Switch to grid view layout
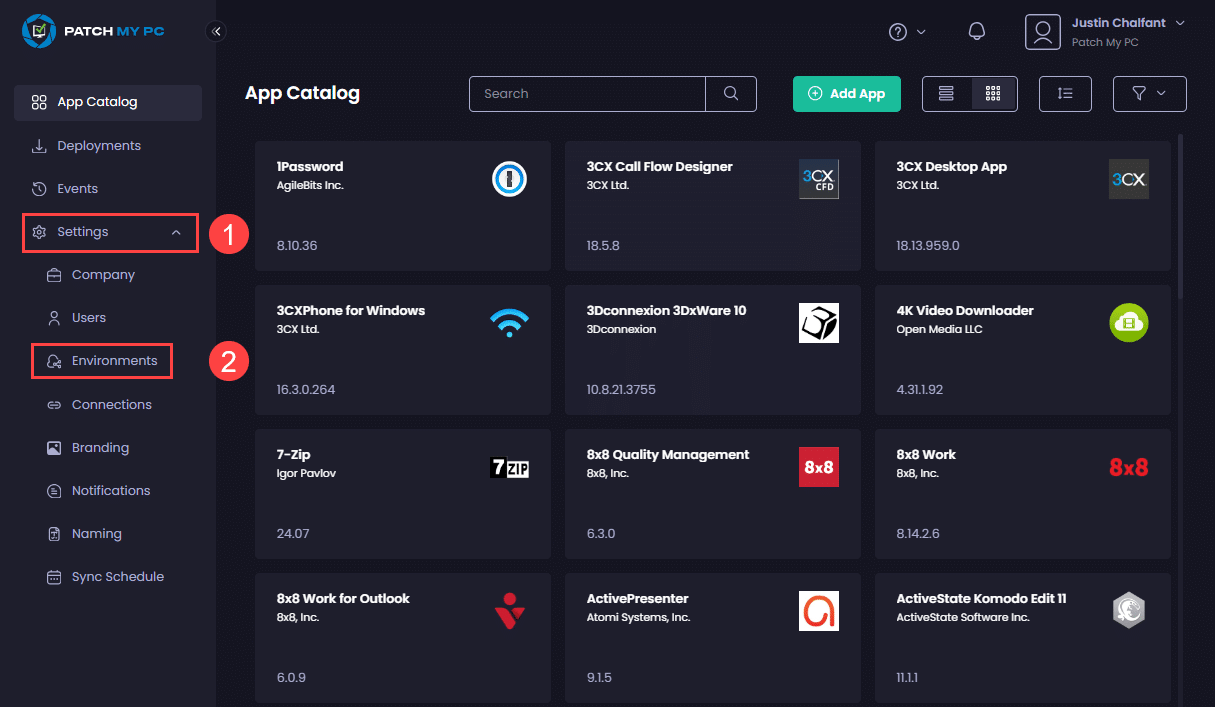 tap(993, 94)
